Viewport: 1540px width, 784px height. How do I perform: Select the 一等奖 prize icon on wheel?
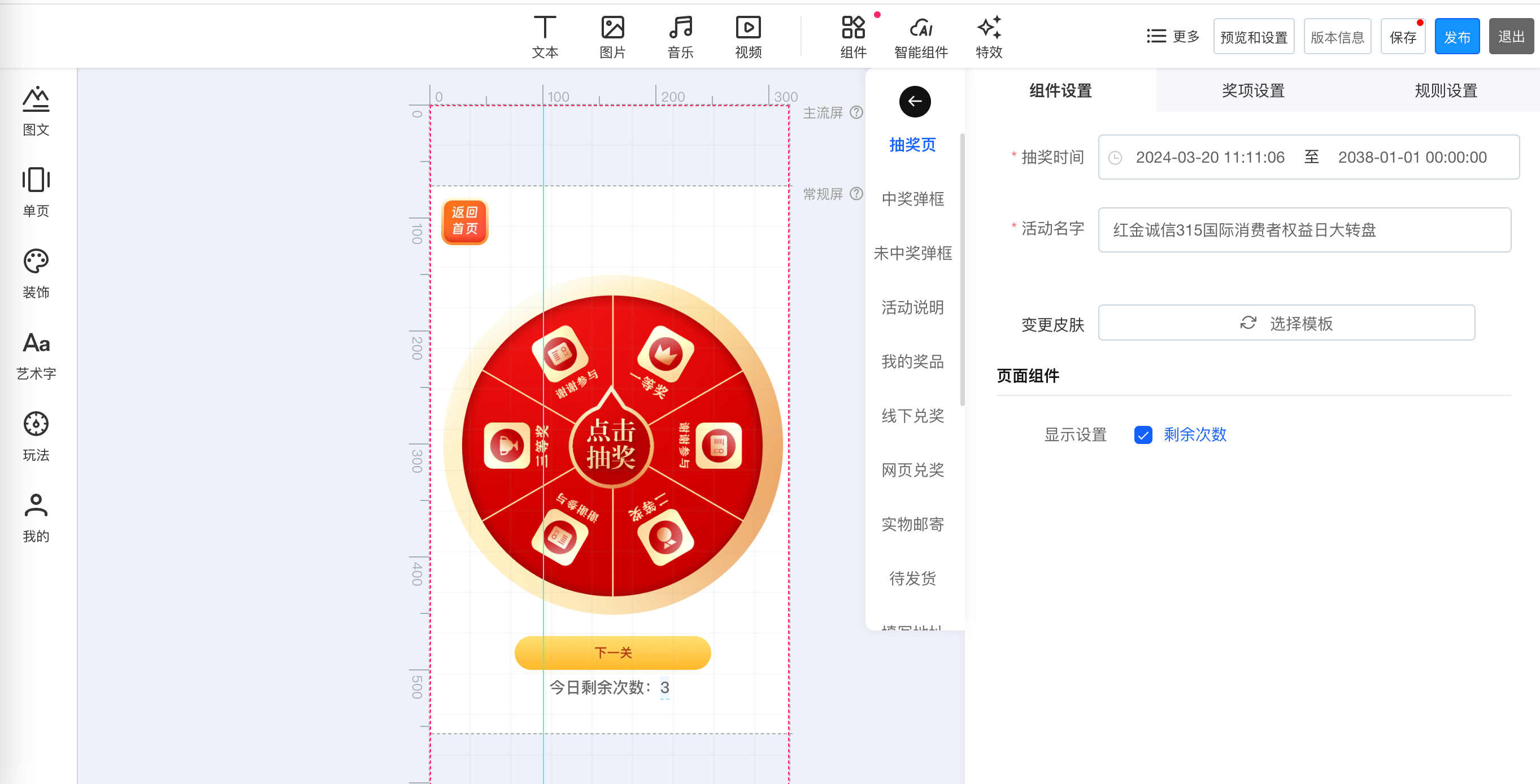(665, 353)
